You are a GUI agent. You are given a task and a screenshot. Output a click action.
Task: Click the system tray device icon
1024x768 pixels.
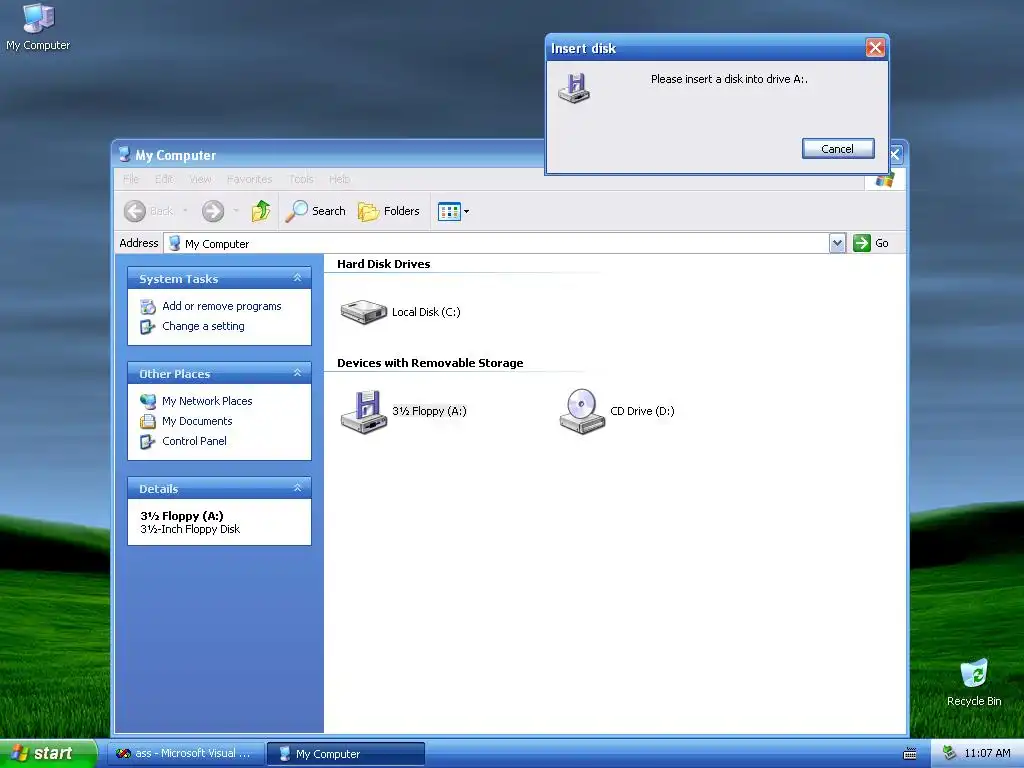949,753
